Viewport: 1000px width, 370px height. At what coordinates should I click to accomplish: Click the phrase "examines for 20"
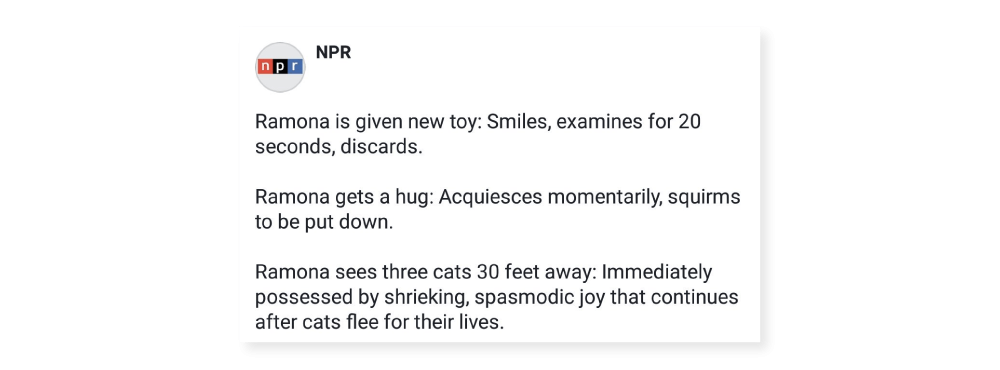pyautogui.click(x=628, y=121)
